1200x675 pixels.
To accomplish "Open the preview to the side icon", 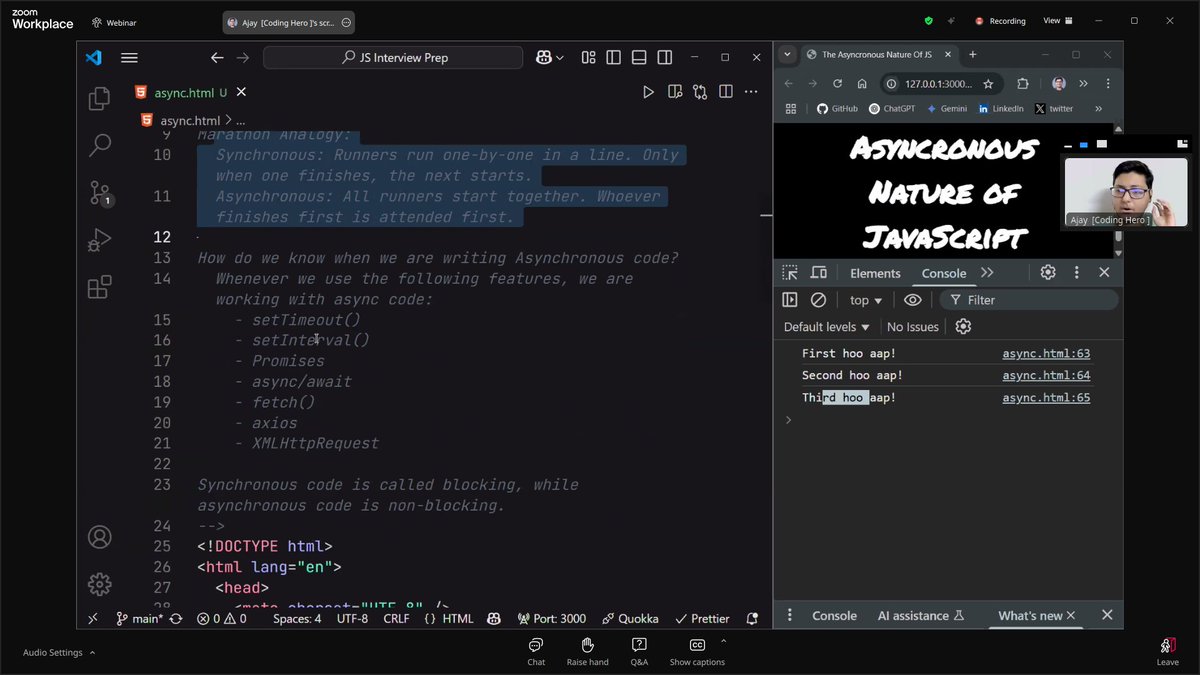I will coord(675,92).
